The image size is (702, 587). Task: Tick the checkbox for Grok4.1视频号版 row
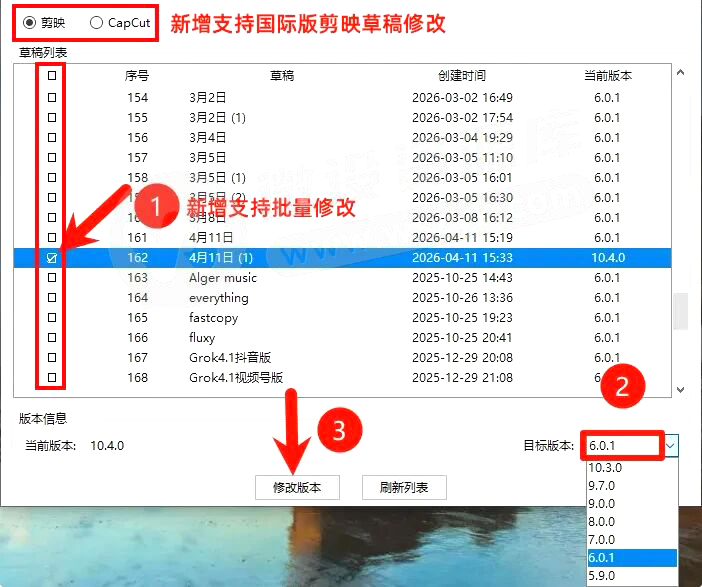(52, 377)
